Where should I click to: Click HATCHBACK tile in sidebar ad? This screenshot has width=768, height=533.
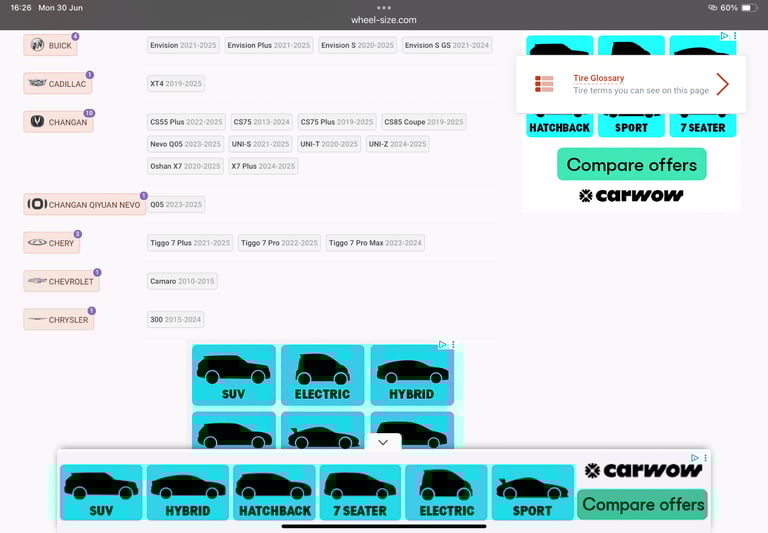(559, 125)
